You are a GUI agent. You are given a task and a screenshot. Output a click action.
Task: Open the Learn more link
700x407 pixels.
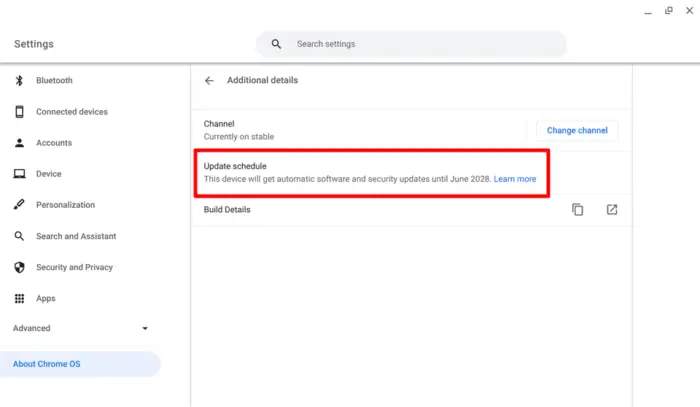[515, 179]
